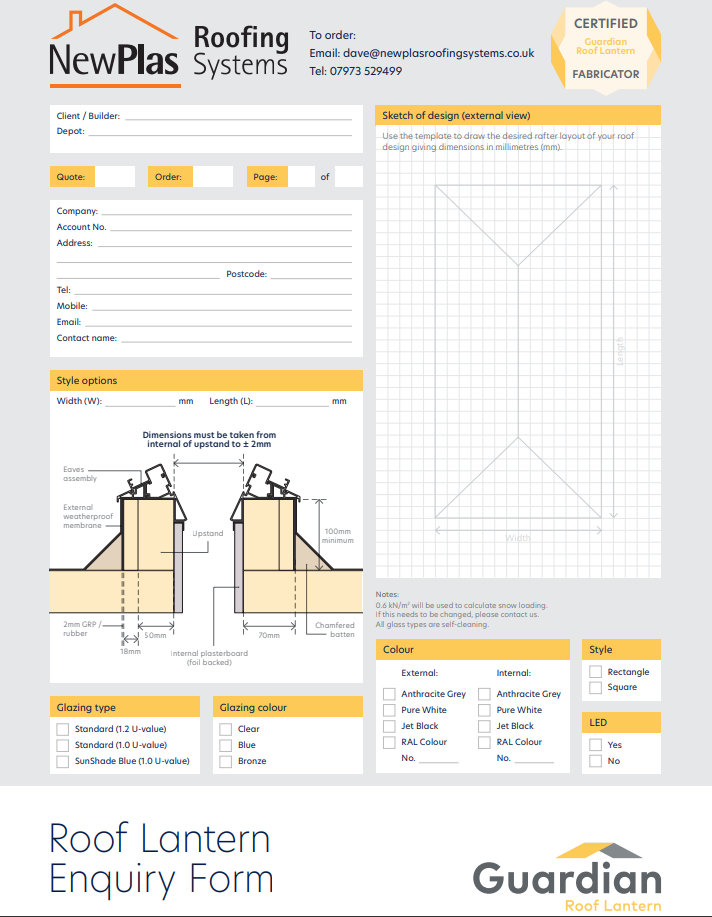The height and width of the screenshot is (917, 712).
Task: Click the Width (W) measurement field
Action: click(x=140, y=402)
